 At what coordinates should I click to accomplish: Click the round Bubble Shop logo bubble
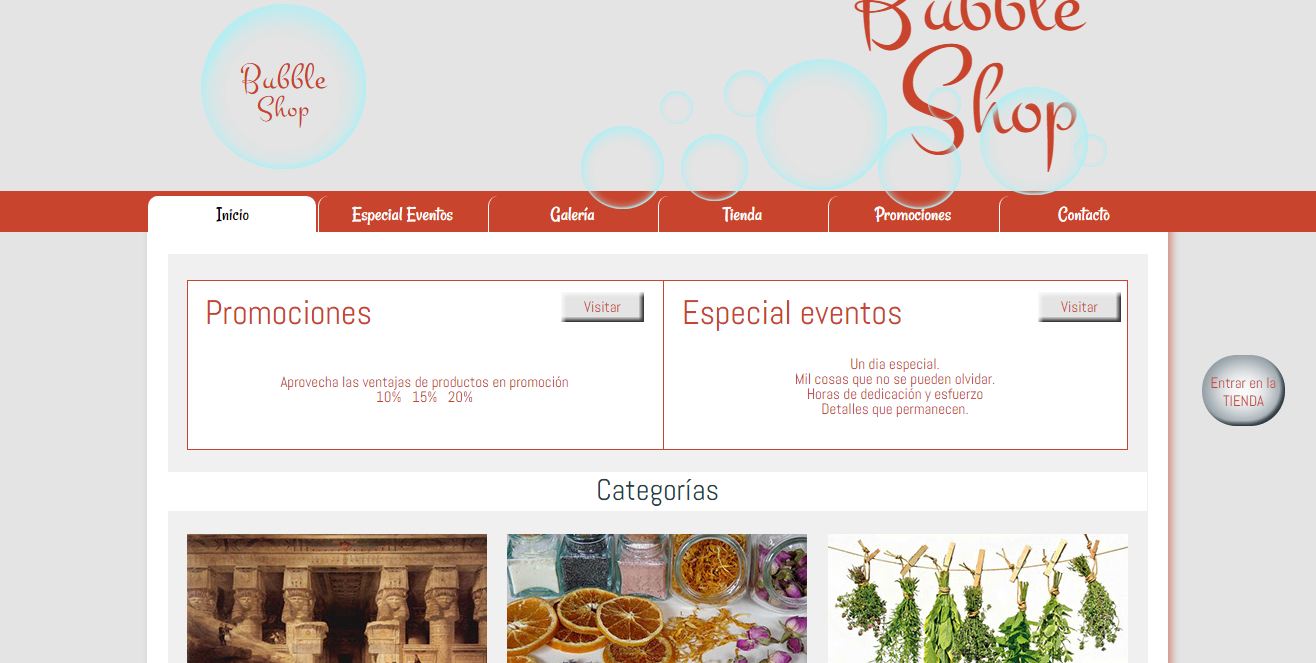(x=283, y=87)
